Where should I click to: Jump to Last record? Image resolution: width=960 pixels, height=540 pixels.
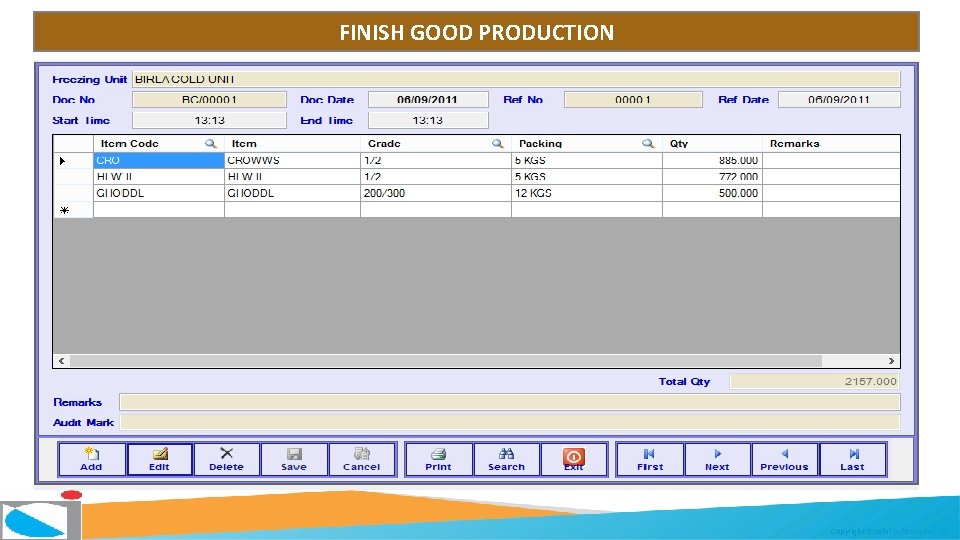852,459
